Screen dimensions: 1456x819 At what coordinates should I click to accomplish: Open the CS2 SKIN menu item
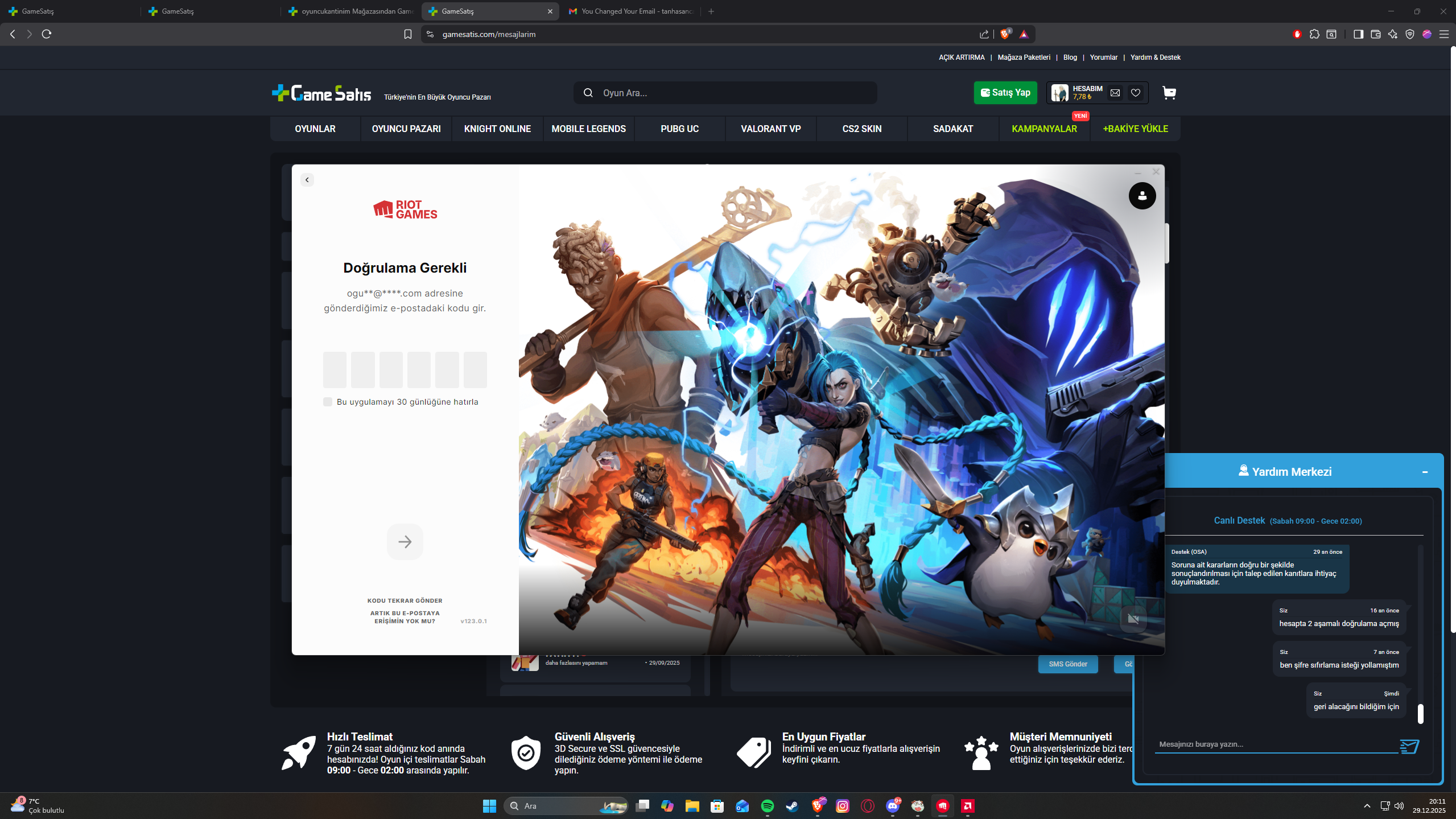click(862, 129)
